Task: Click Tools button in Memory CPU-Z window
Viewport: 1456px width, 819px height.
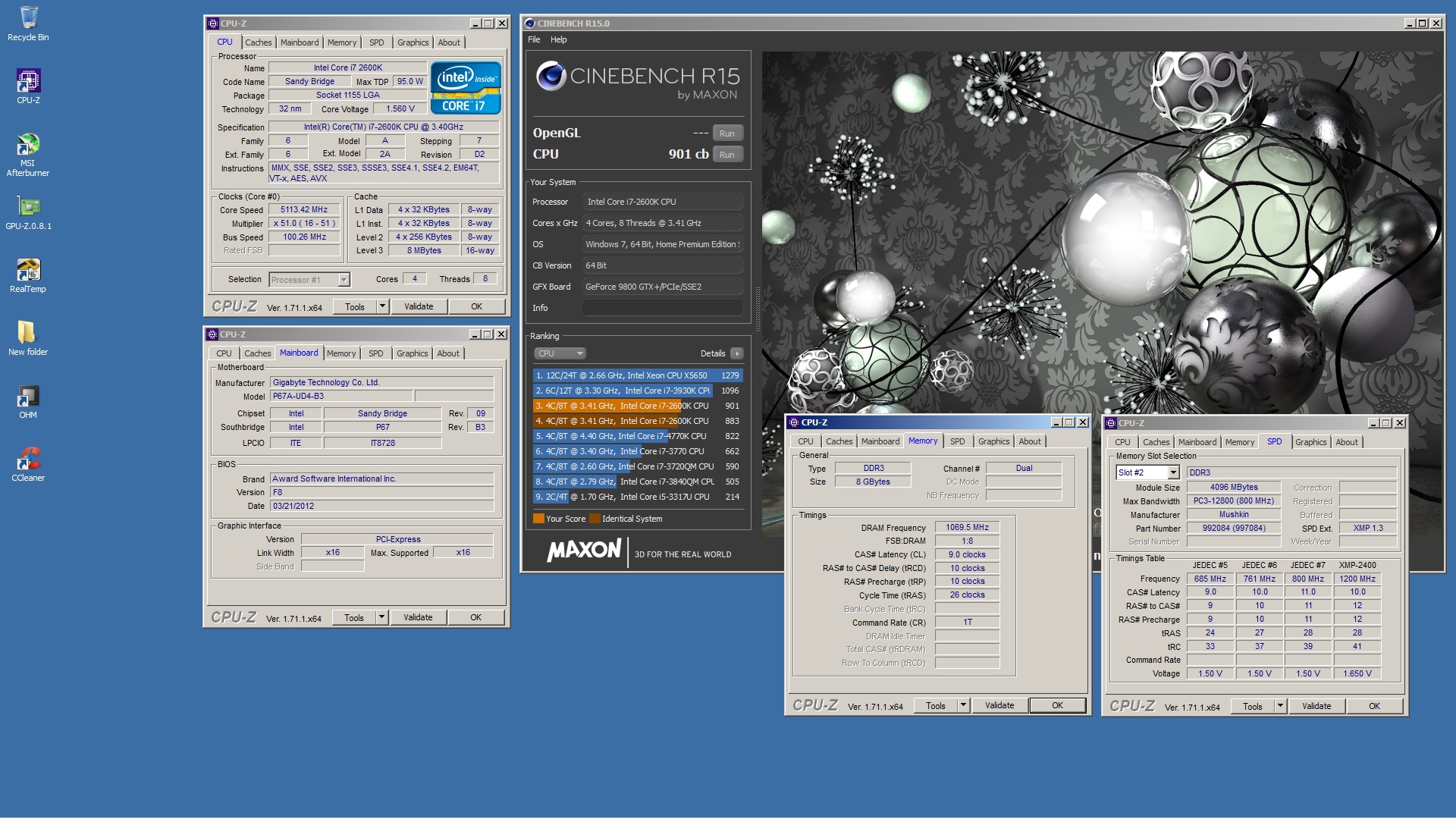Action: [936, 705]
